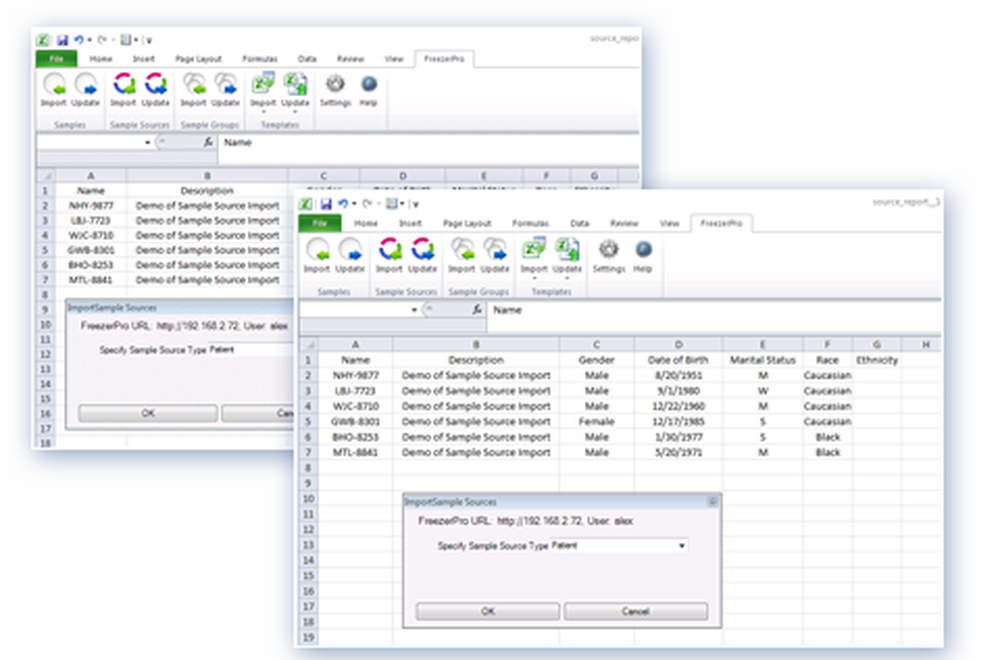This screenshot has height=660, width=1000.
Task: Open the Page Layout tab
Action: tap(468, 224)
